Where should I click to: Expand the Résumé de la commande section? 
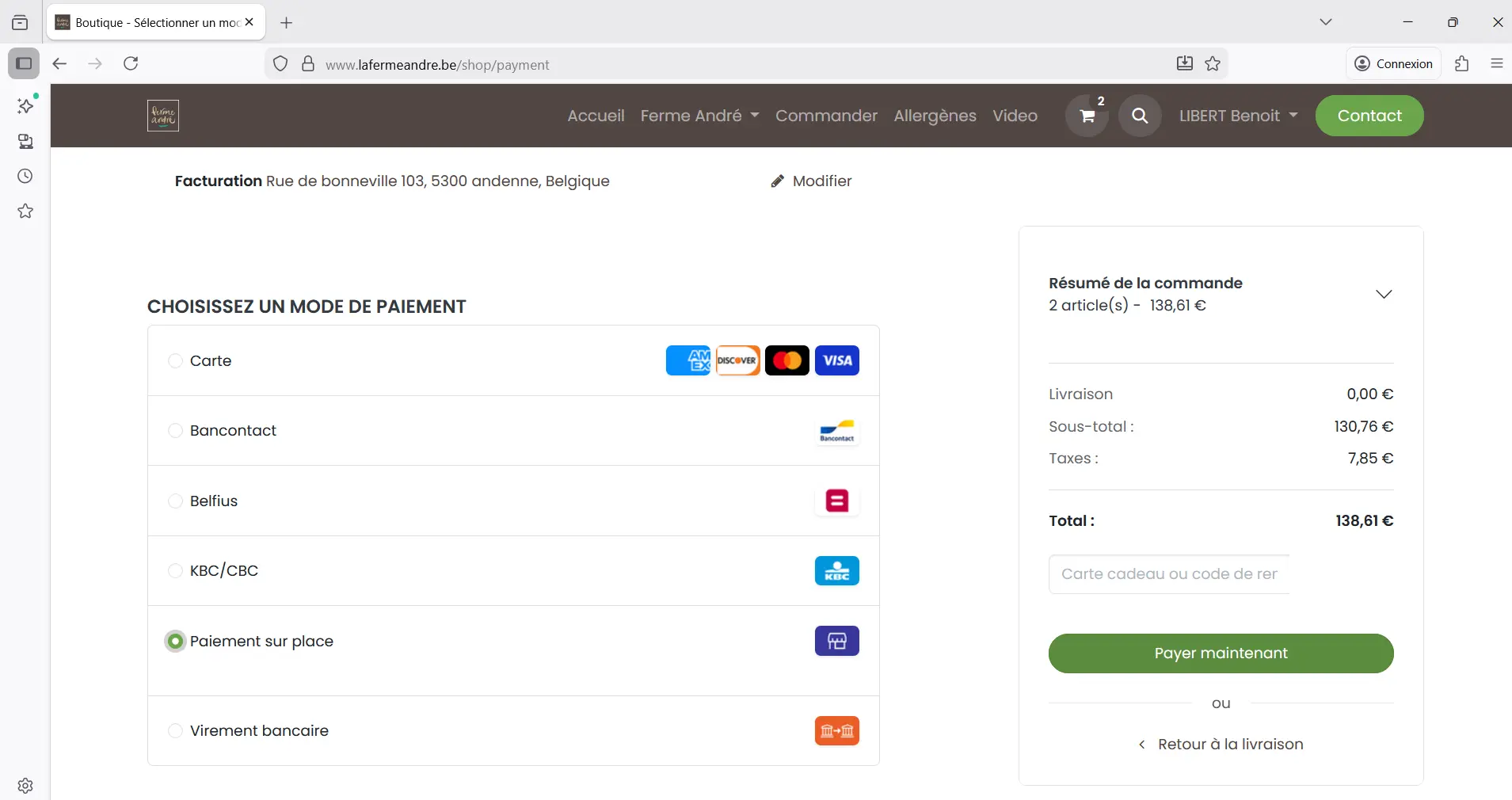pos(1383,295)
